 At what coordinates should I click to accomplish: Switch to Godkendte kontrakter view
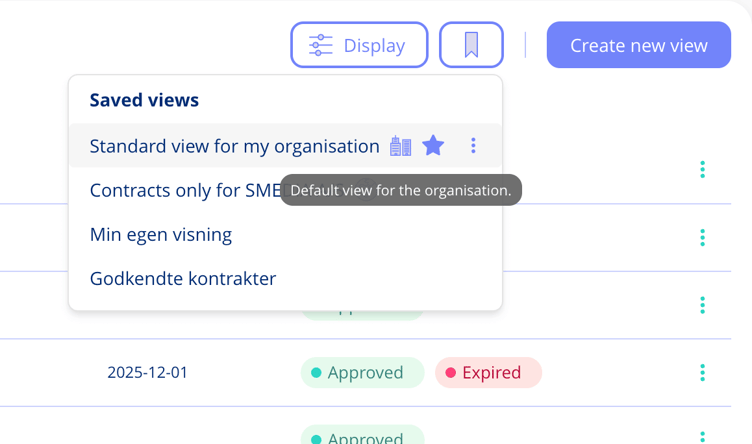point(183,278)
